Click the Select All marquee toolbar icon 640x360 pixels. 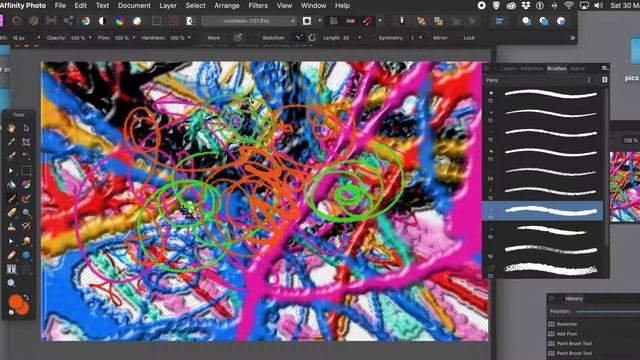156,21
